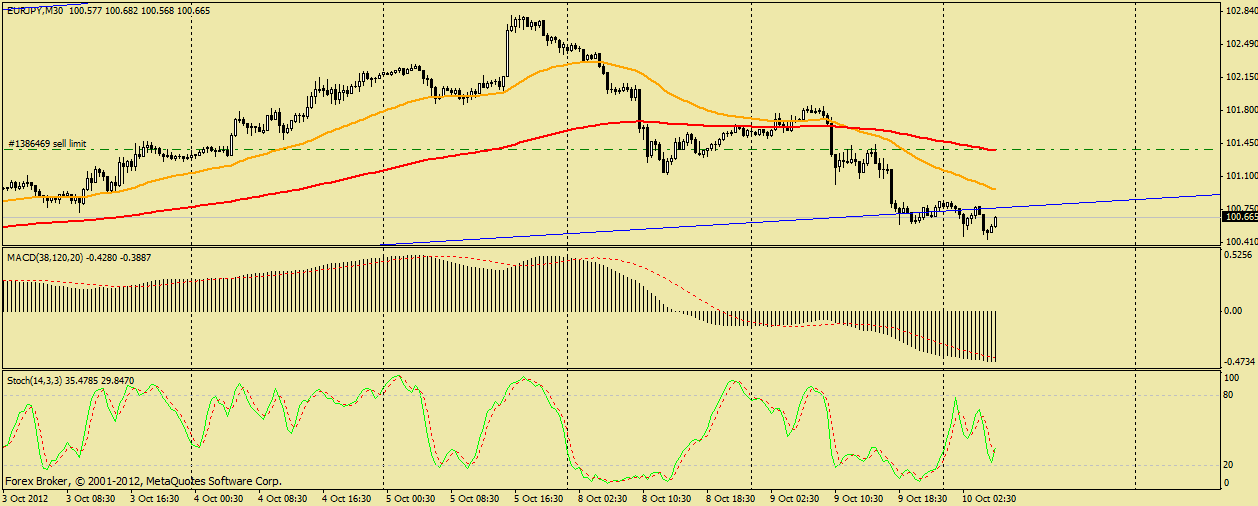1258x506 pixels.
Task: Click the 102.150 price axis label
Action: click(1240, 77)
